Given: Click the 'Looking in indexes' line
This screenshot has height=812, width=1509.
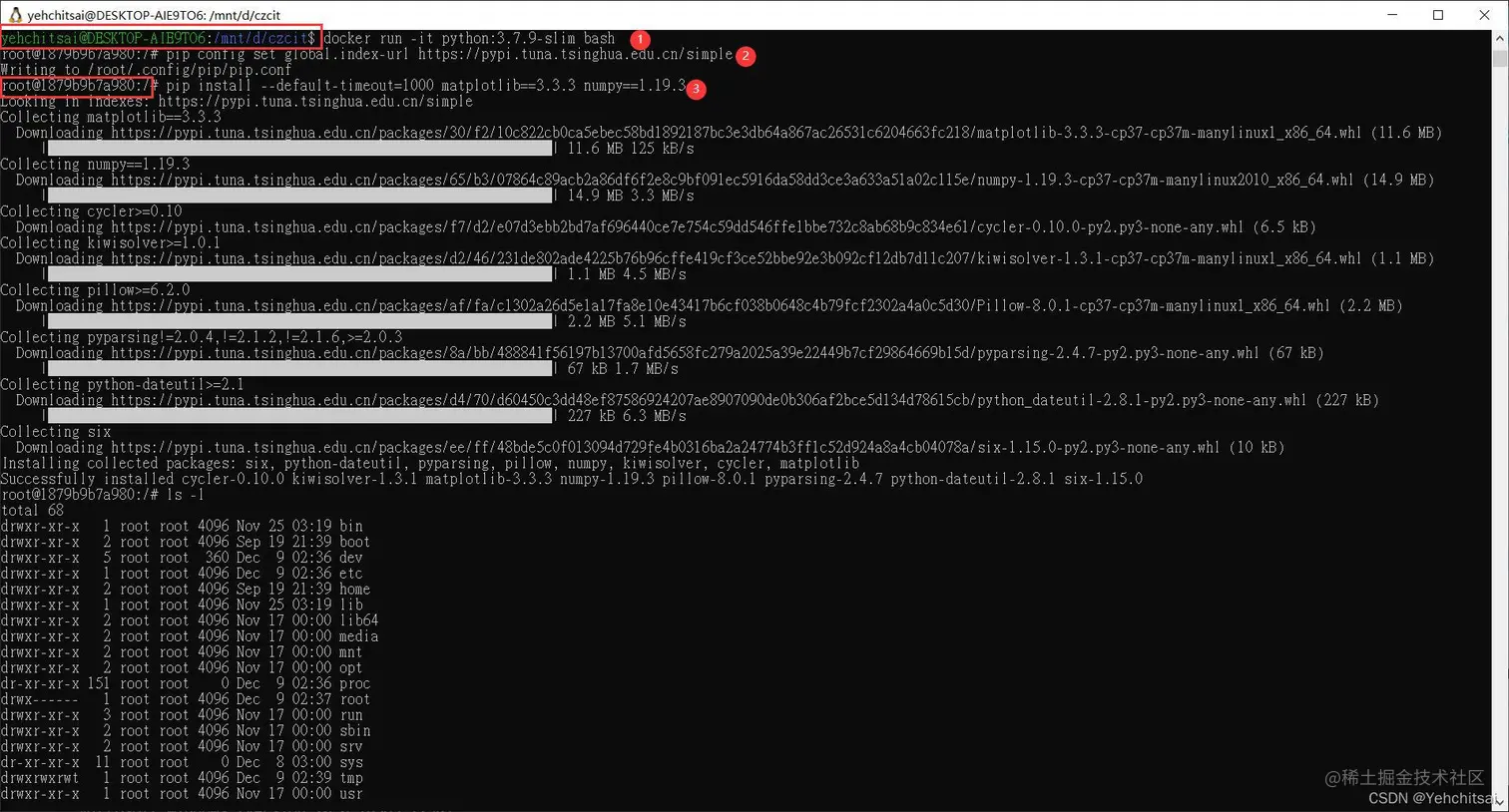Looking at the screenshot, I should tap(237, 102).
